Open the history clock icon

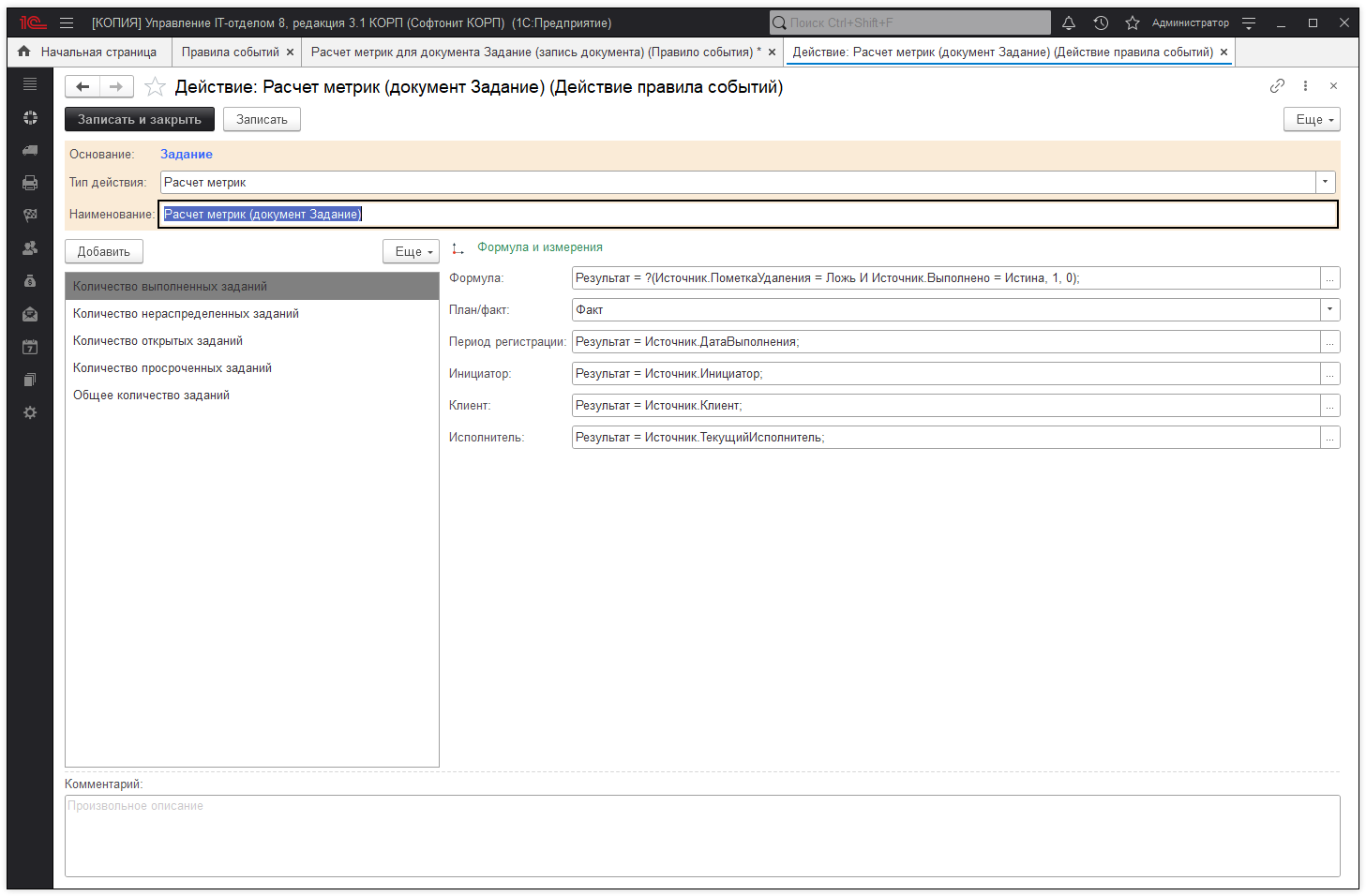(1101, 22)
